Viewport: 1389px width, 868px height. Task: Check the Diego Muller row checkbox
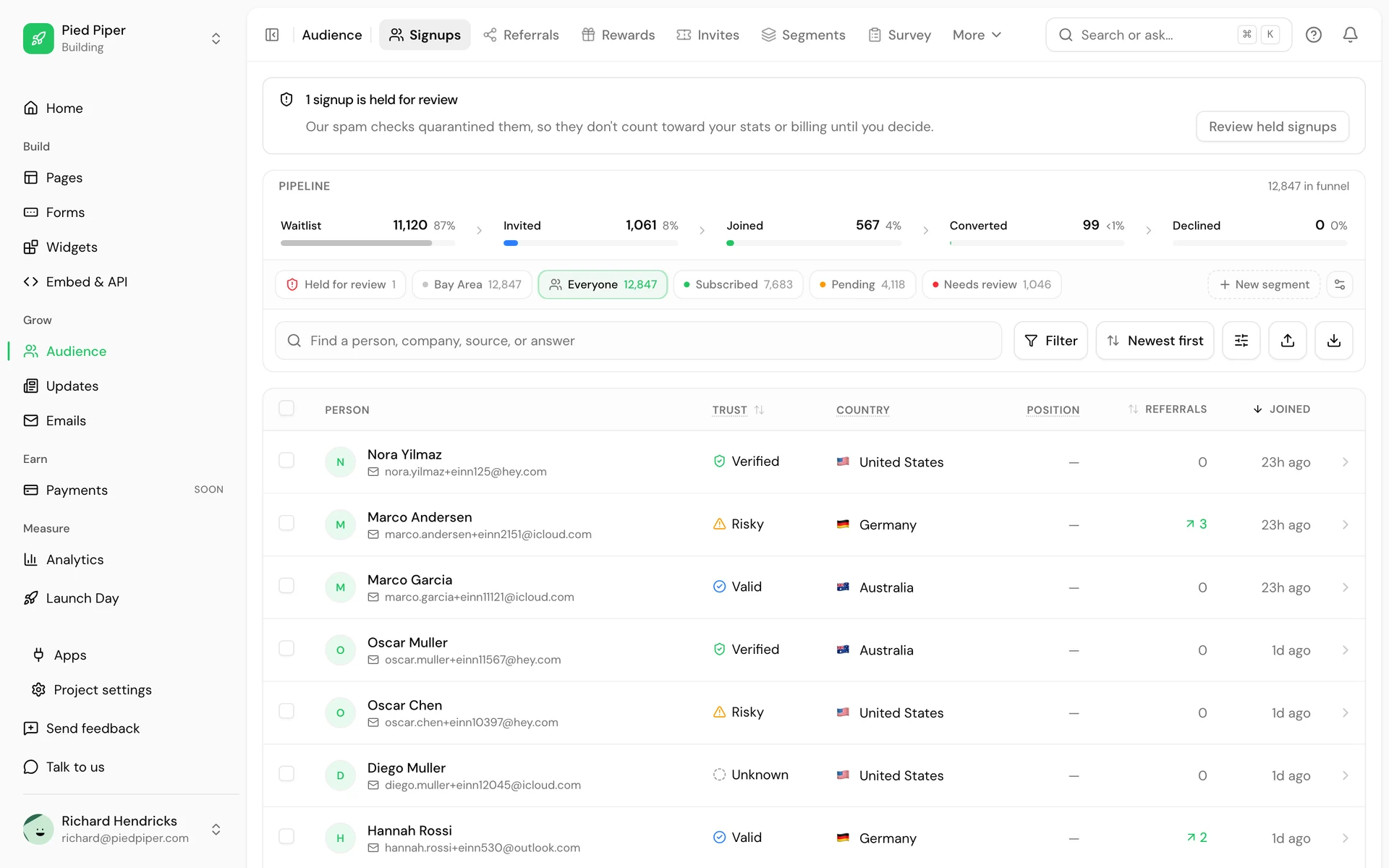coord(286,774)
